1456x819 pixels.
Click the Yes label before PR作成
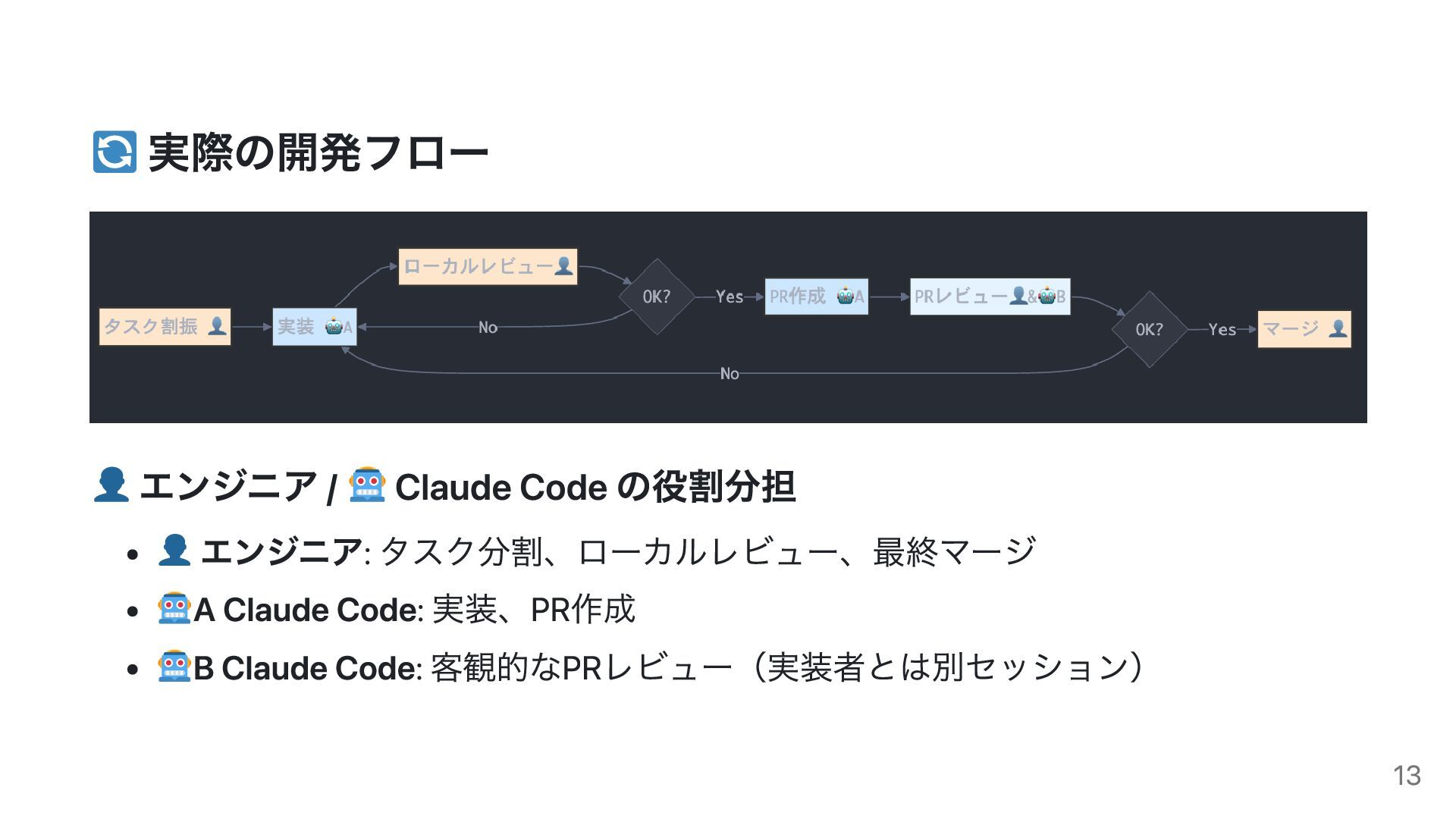(x=730, y=297)
